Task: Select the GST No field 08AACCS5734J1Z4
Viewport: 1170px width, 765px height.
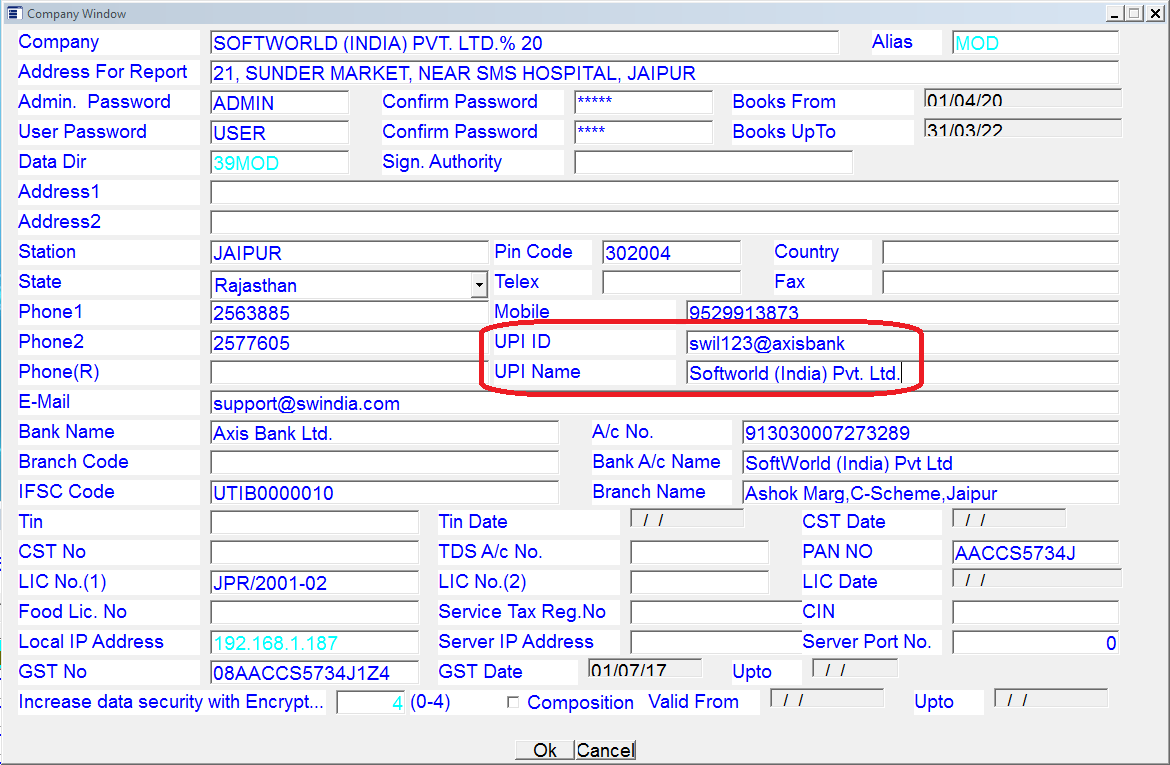Action: point(314,672)
